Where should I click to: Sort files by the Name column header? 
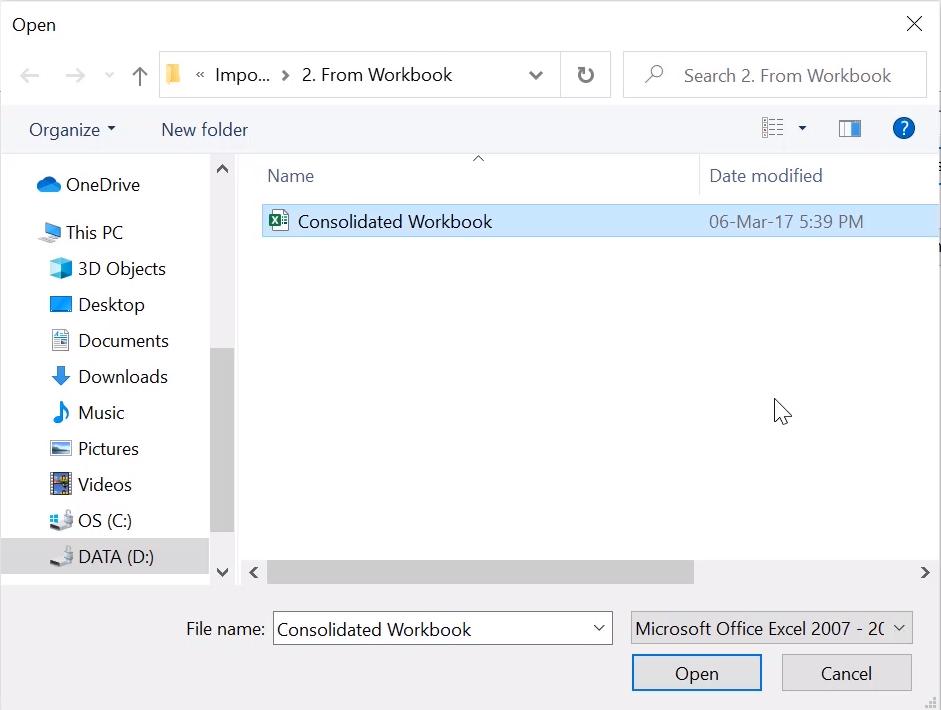pyautogui.click(x=290, y=175)
